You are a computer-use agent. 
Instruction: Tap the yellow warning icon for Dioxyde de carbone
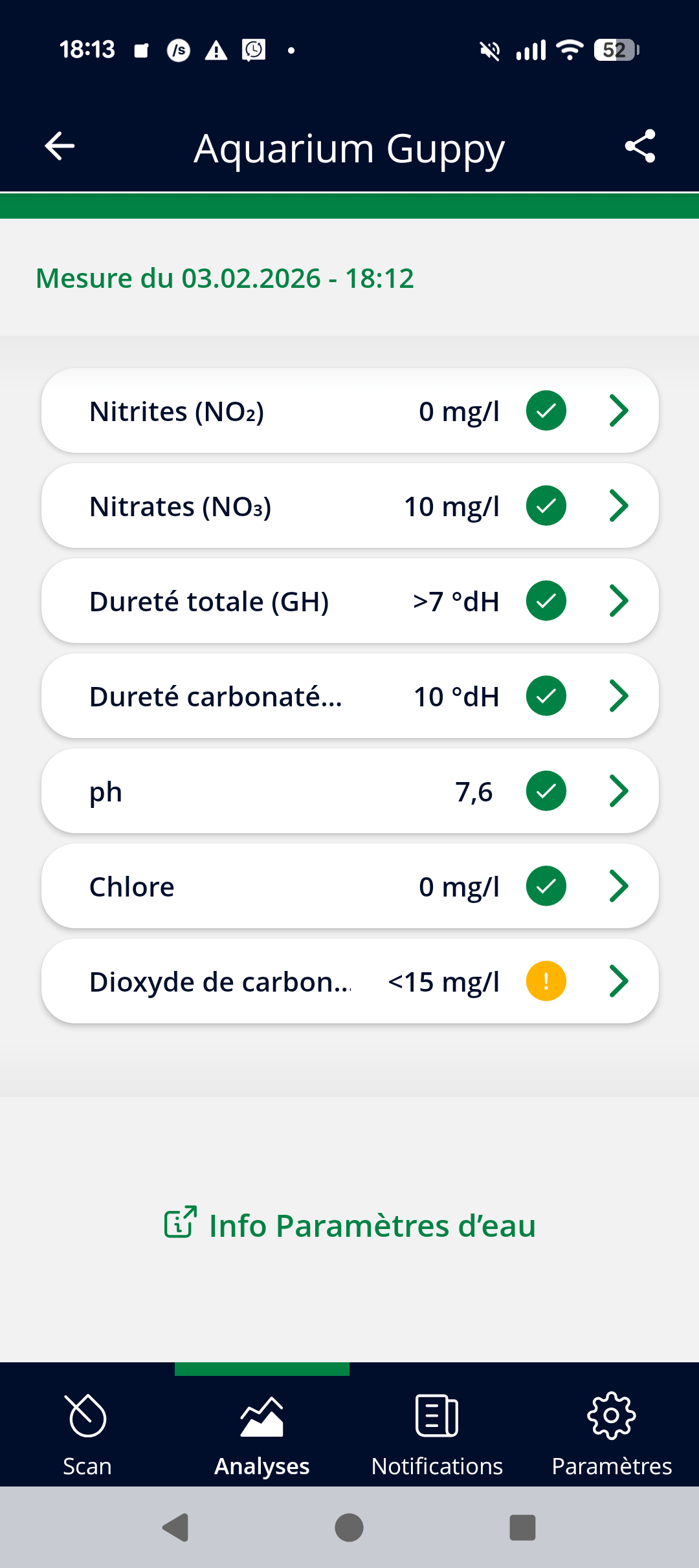click(546, 981)
